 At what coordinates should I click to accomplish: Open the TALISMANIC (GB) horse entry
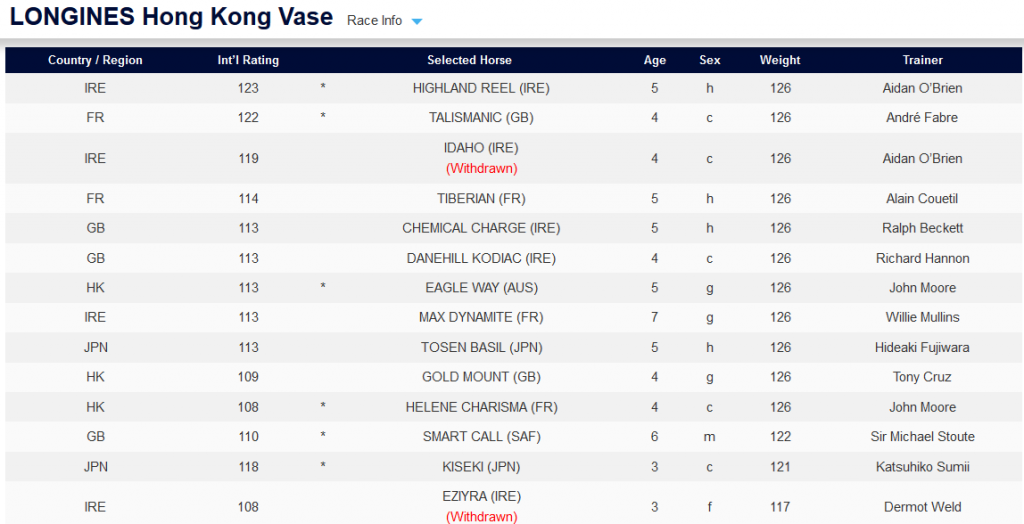[x=481, y=117]
